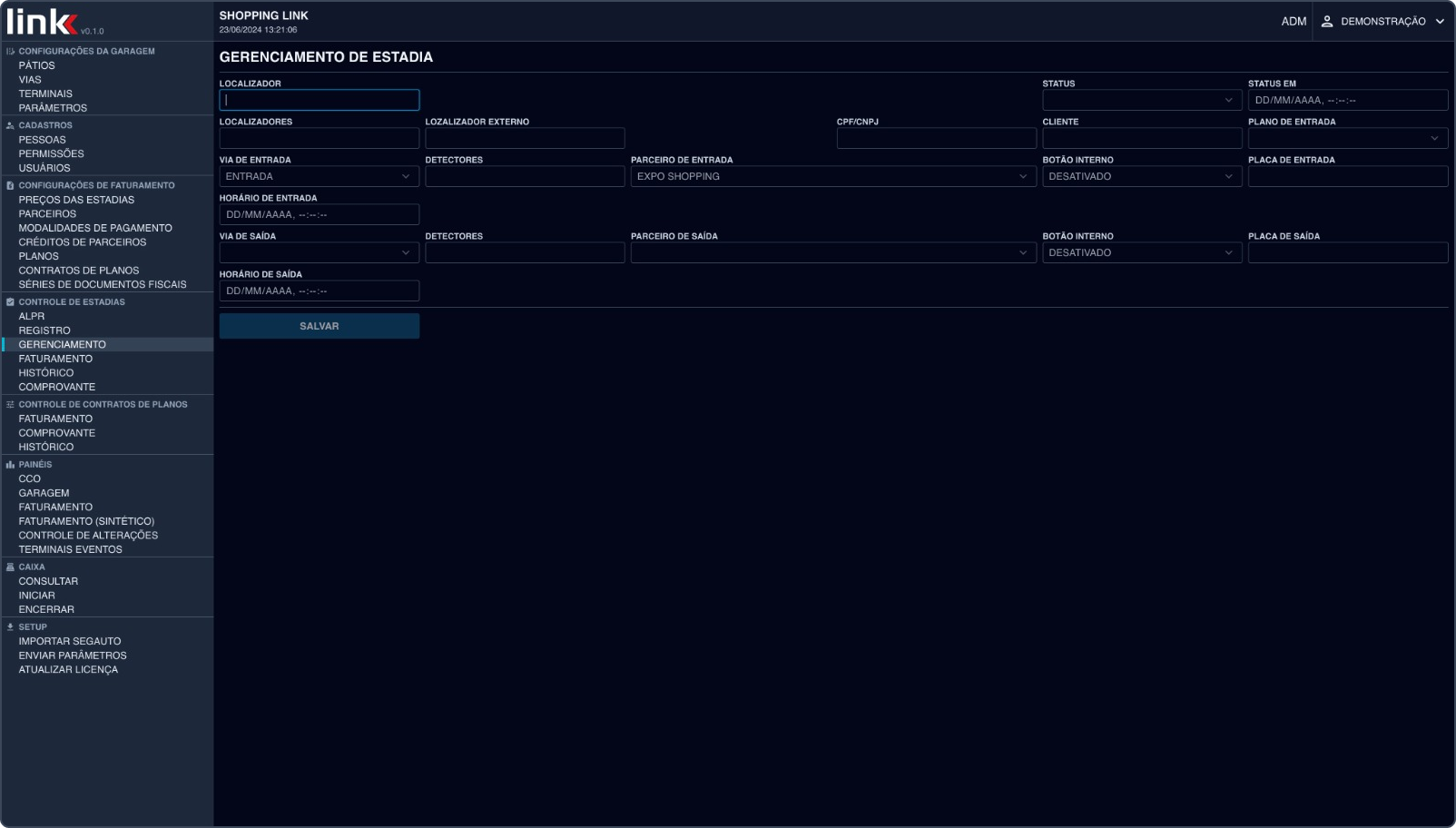Image resolution: width=1456 pixels, height=828 pixels.
Task: Click the link logo in top-left corner
Action: [42, 21]
